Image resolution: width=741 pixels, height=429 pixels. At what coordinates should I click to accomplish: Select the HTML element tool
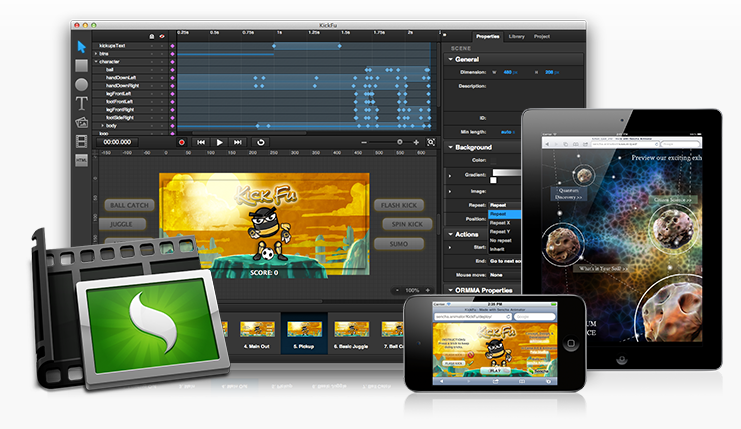(81, 160)
